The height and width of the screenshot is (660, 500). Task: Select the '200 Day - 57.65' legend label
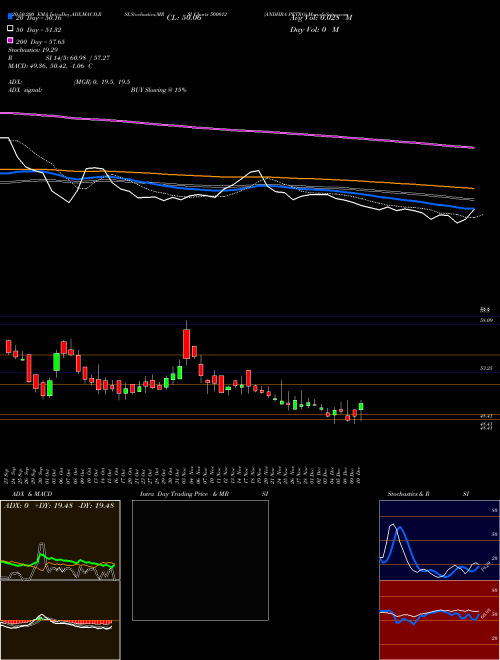pyautogui.click(x=40, y=42)
